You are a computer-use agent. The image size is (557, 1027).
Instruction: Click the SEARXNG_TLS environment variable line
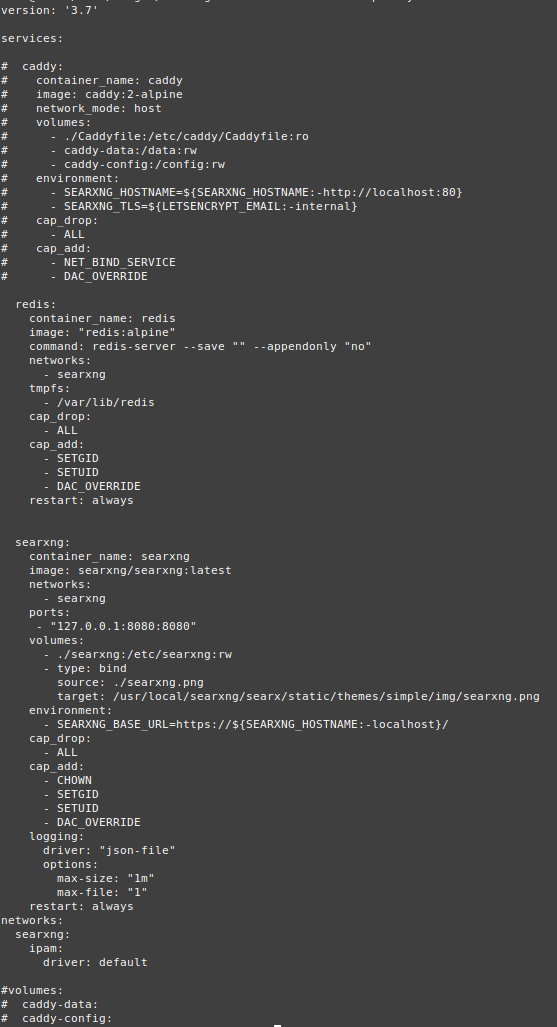[210, 206]
